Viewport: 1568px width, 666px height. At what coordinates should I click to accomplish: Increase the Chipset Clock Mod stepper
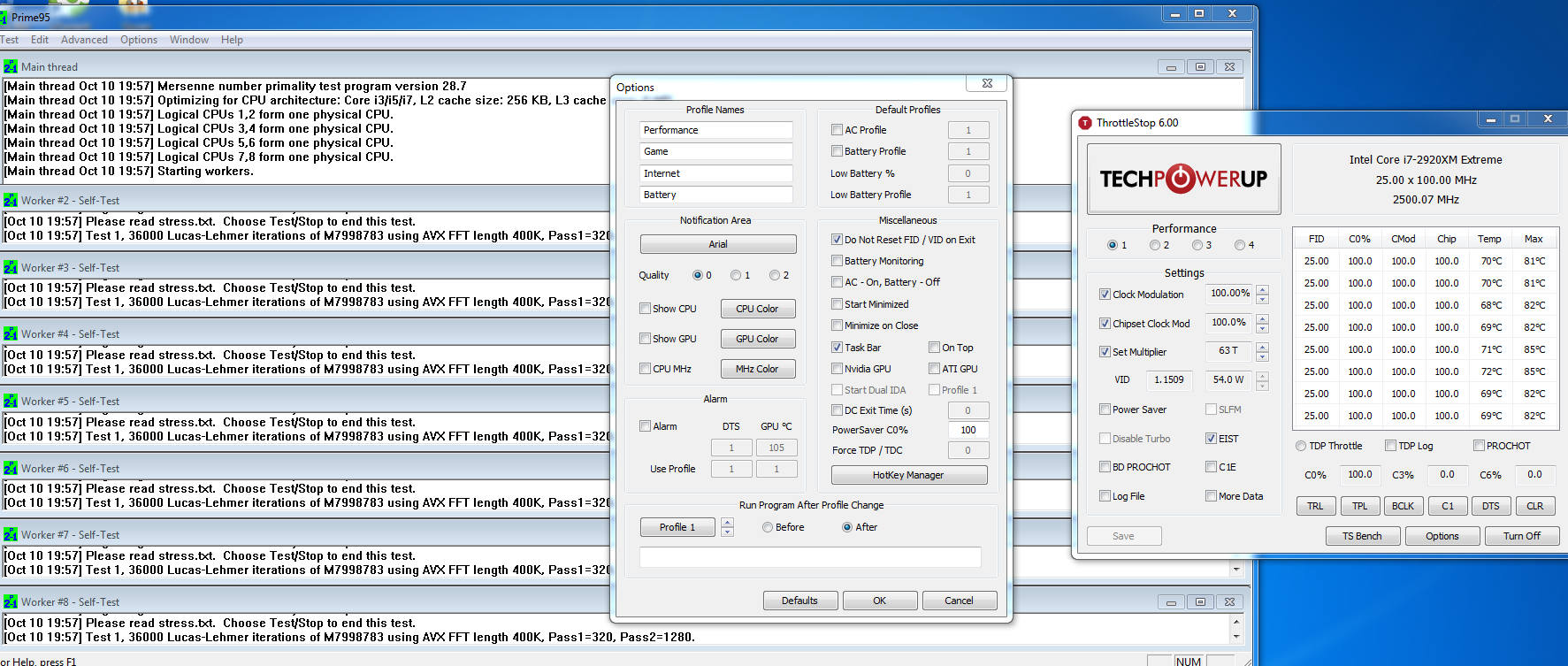click(x=1262, y=318)
